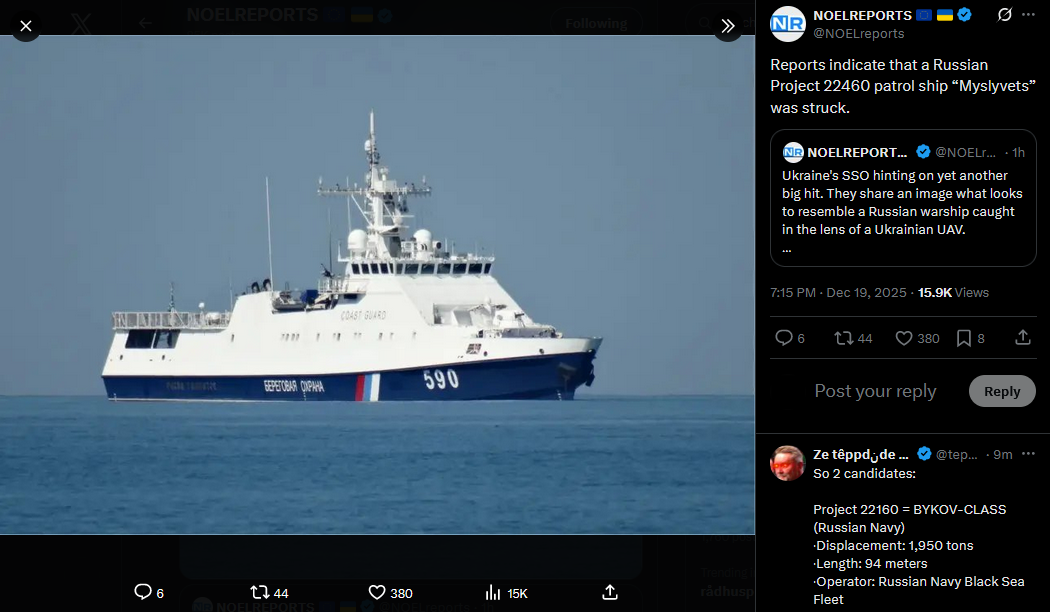1050x612 pixels.
Task: Click reply icon below the ship photo
Action: (x=143, y=592)
